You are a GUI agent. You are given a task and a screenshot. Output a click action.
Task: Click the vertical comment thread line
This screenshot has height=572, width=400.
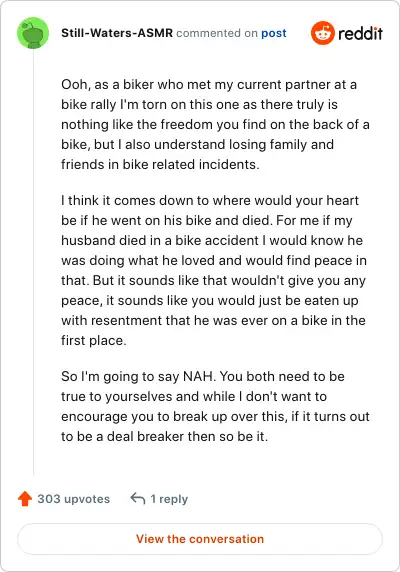coord(34,262)
